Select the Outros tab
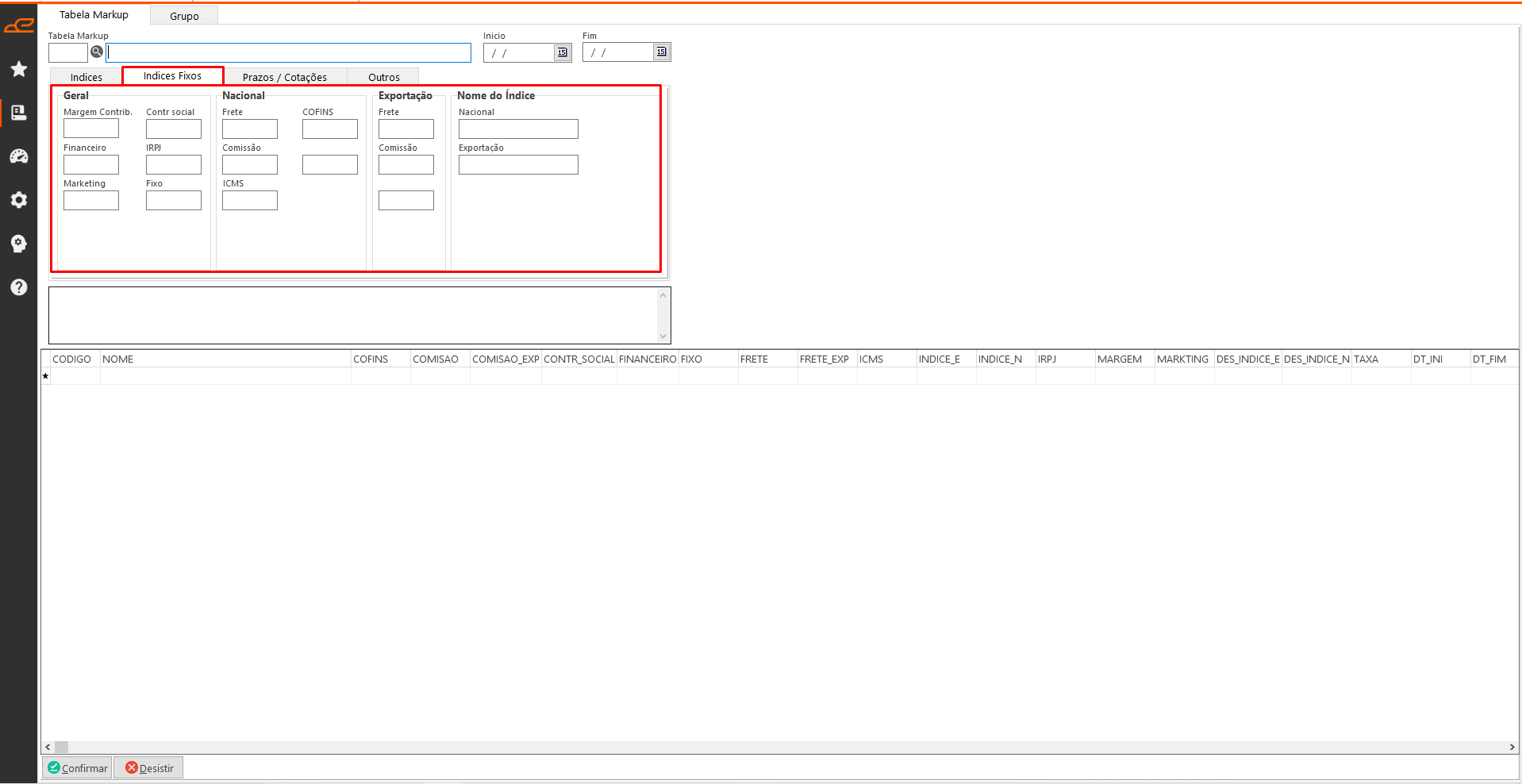The height and width of the screenshot is (784, 1522). coord(383,77)
